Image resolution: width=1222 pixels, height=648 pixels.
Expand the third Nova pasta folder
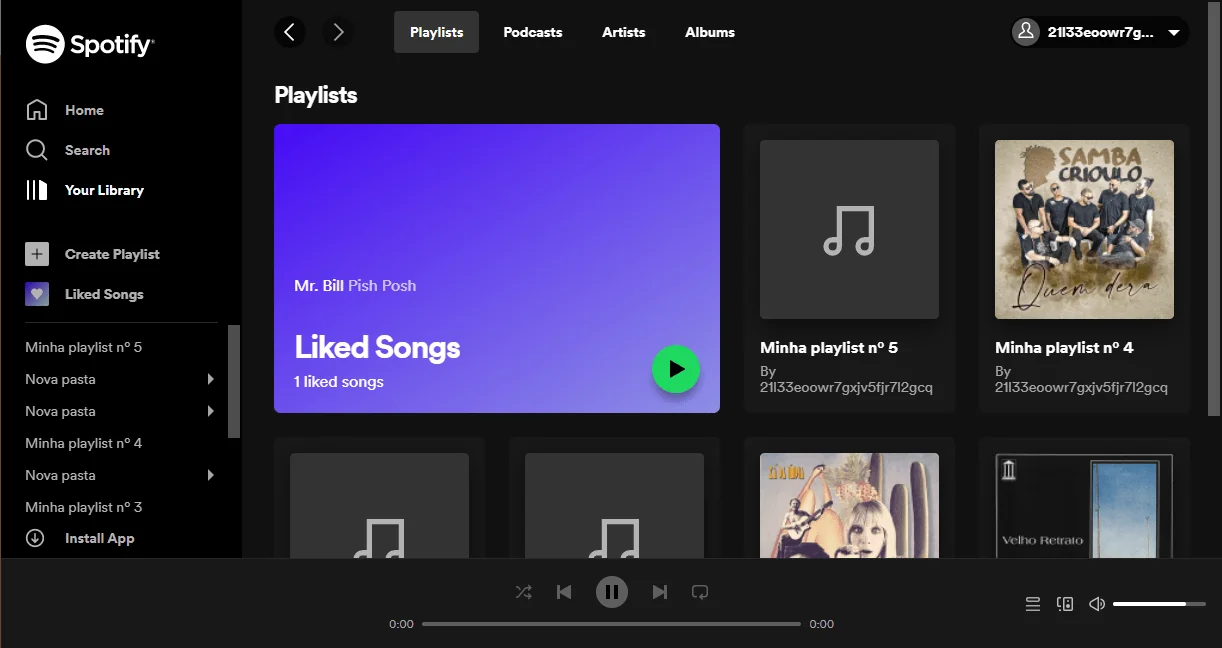pyautogui.click(x=210, y=475)
